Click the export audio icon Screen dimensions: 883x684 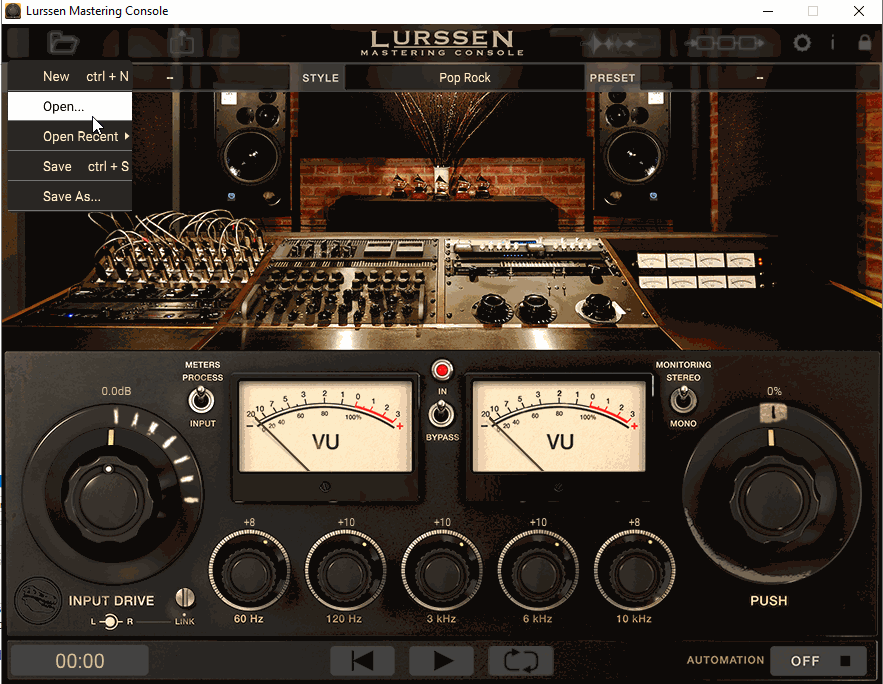point(182,43)
